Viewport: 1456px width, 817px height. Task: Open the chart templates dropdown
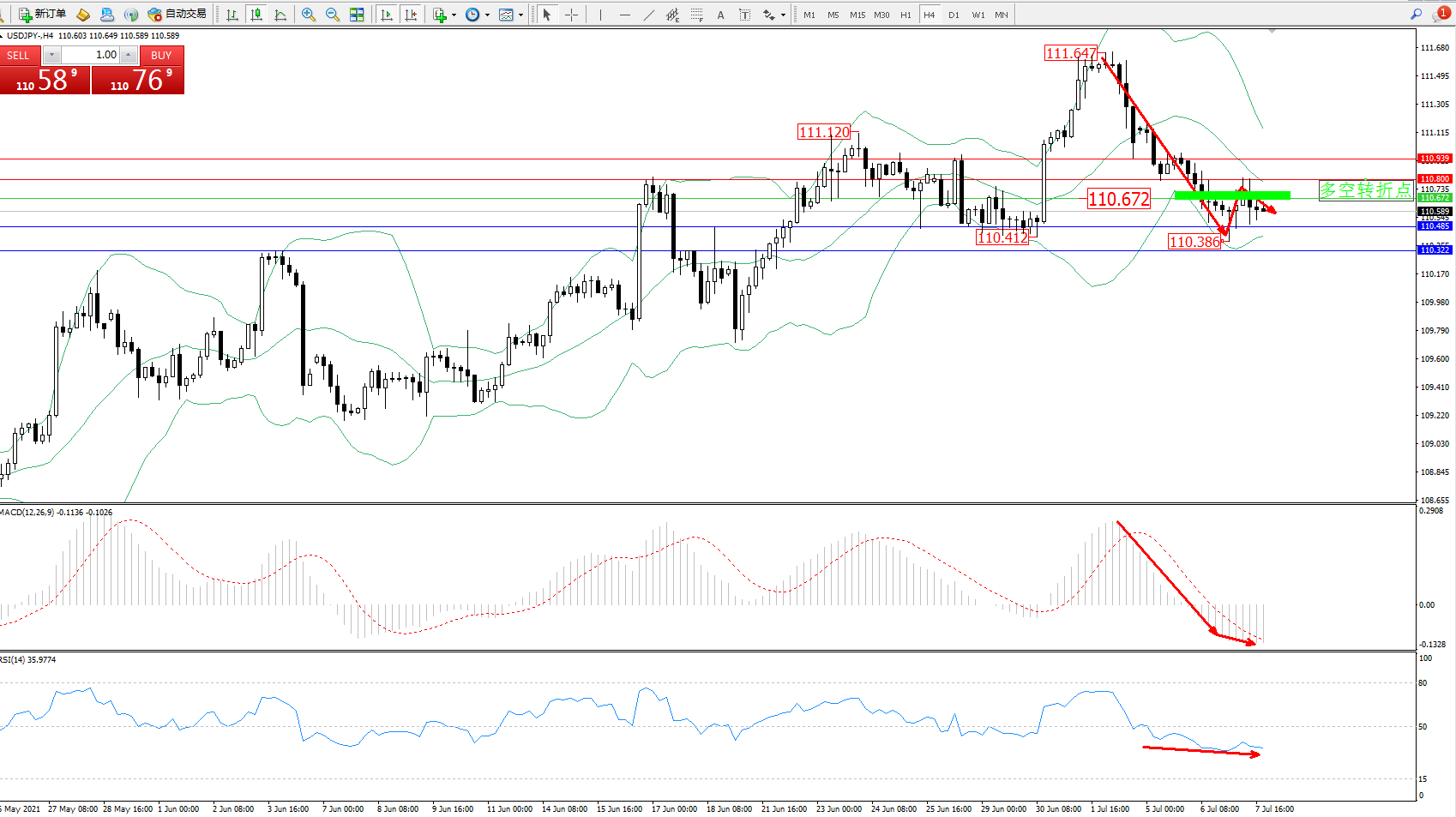(520, 15)
